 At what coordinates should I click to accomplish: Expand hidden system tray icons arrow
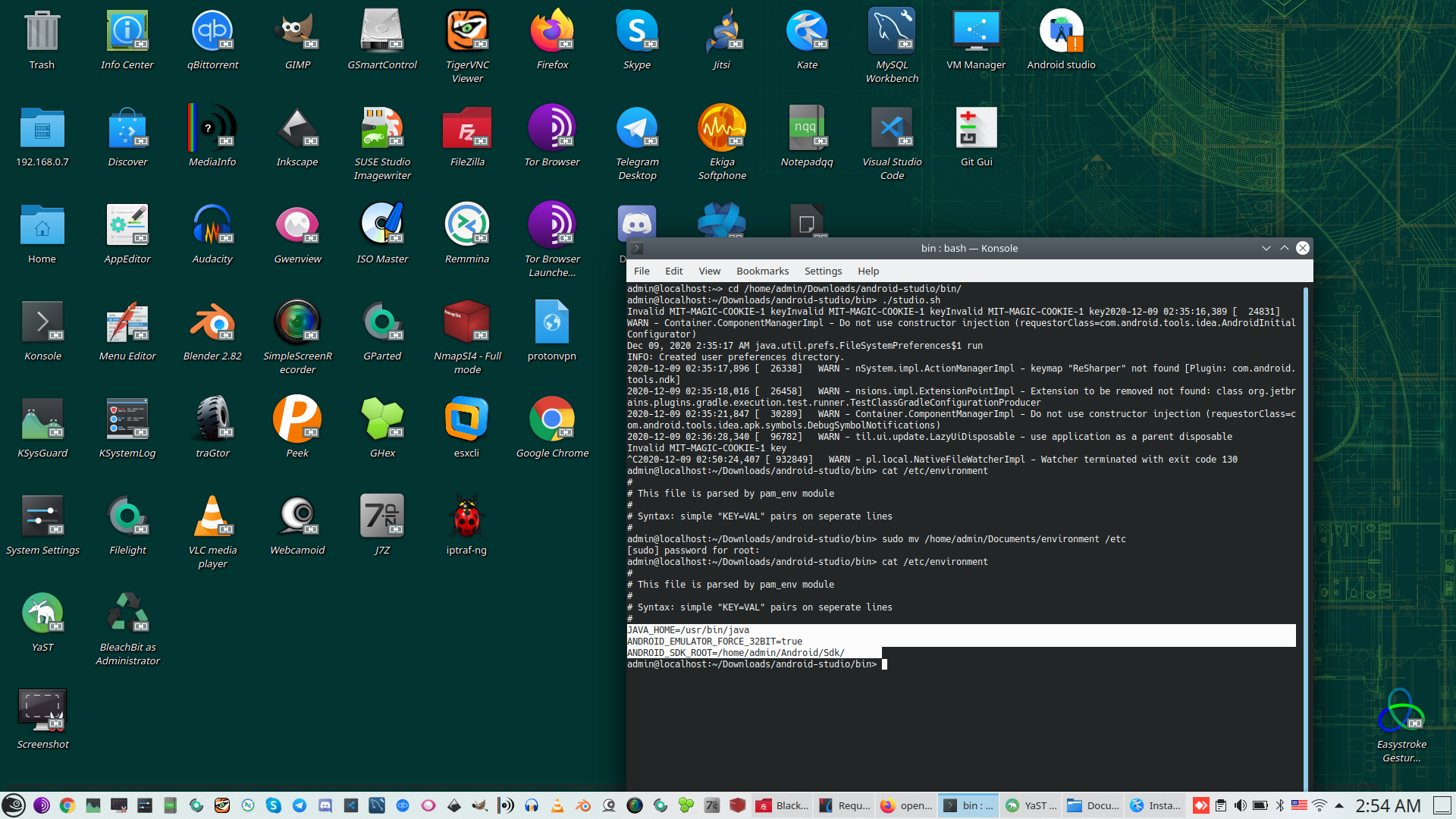1339,805
